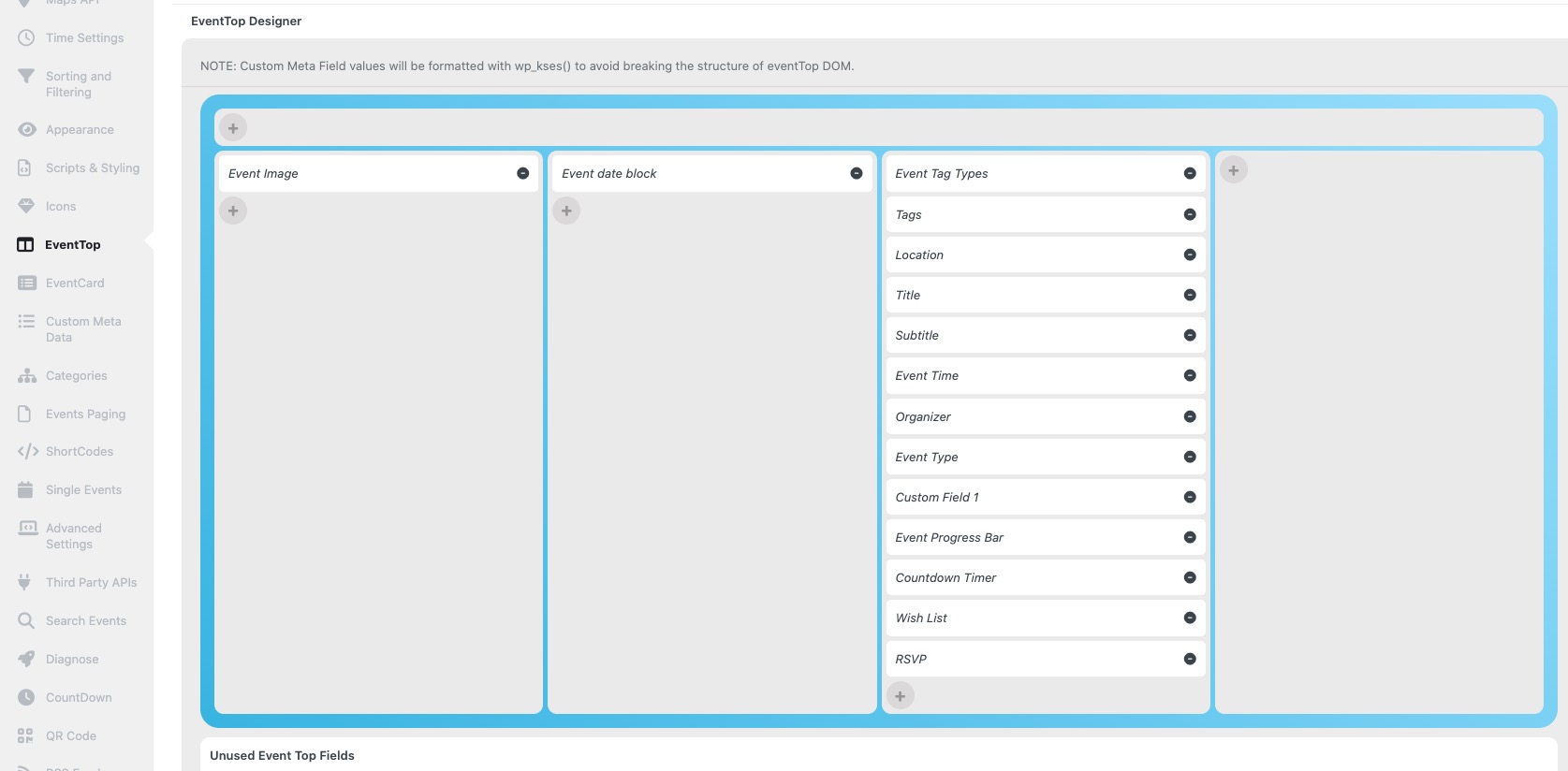
Task: Select the Event Image field item
Action: (x=378, y=173)
